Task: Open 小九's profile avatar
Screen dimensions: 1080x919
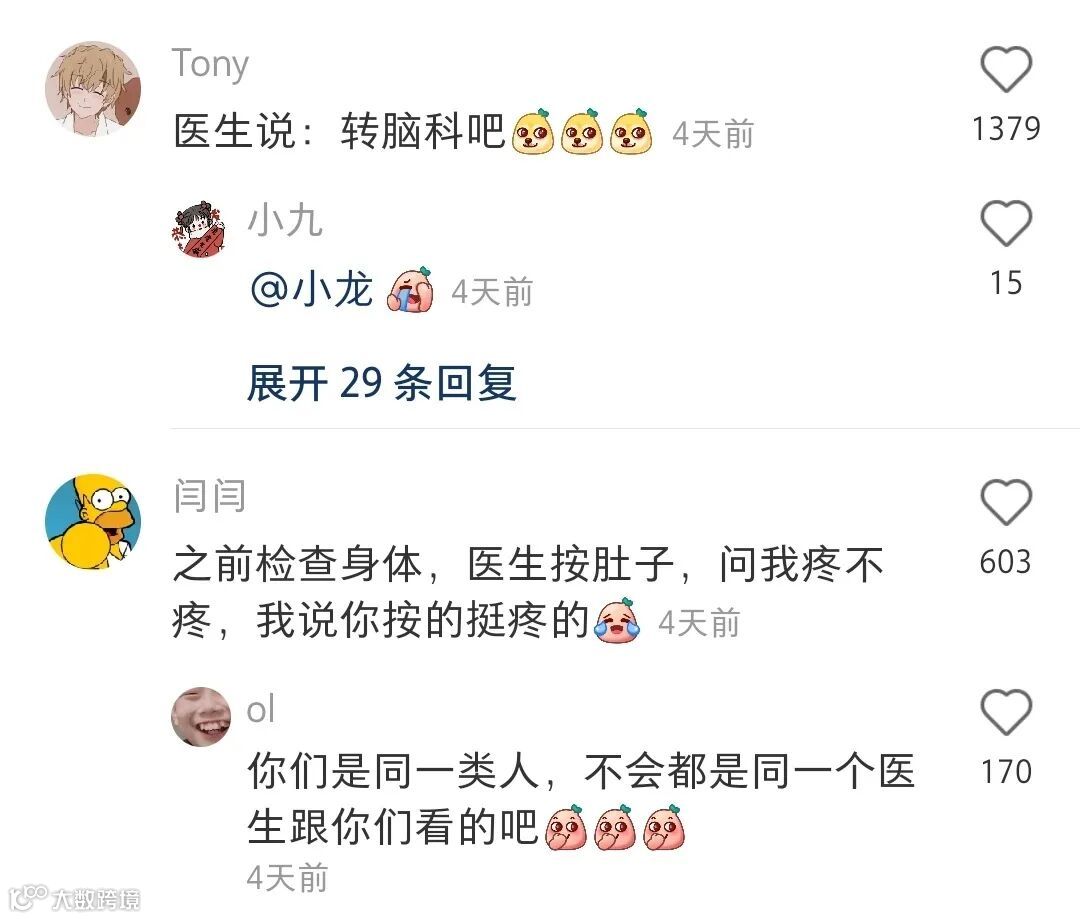Action: [x=200, y=229]
